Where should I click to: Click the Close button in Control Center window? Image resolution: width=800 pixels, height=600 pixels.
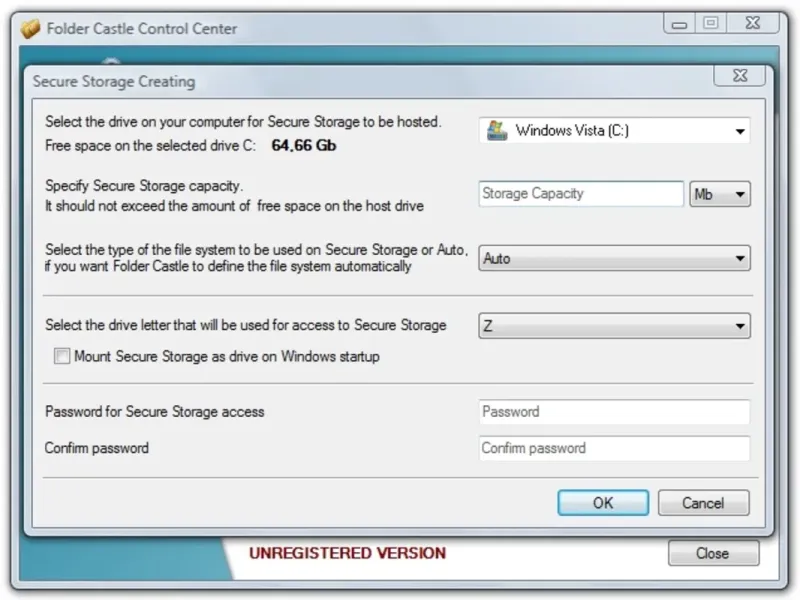(x=713, y=553)
